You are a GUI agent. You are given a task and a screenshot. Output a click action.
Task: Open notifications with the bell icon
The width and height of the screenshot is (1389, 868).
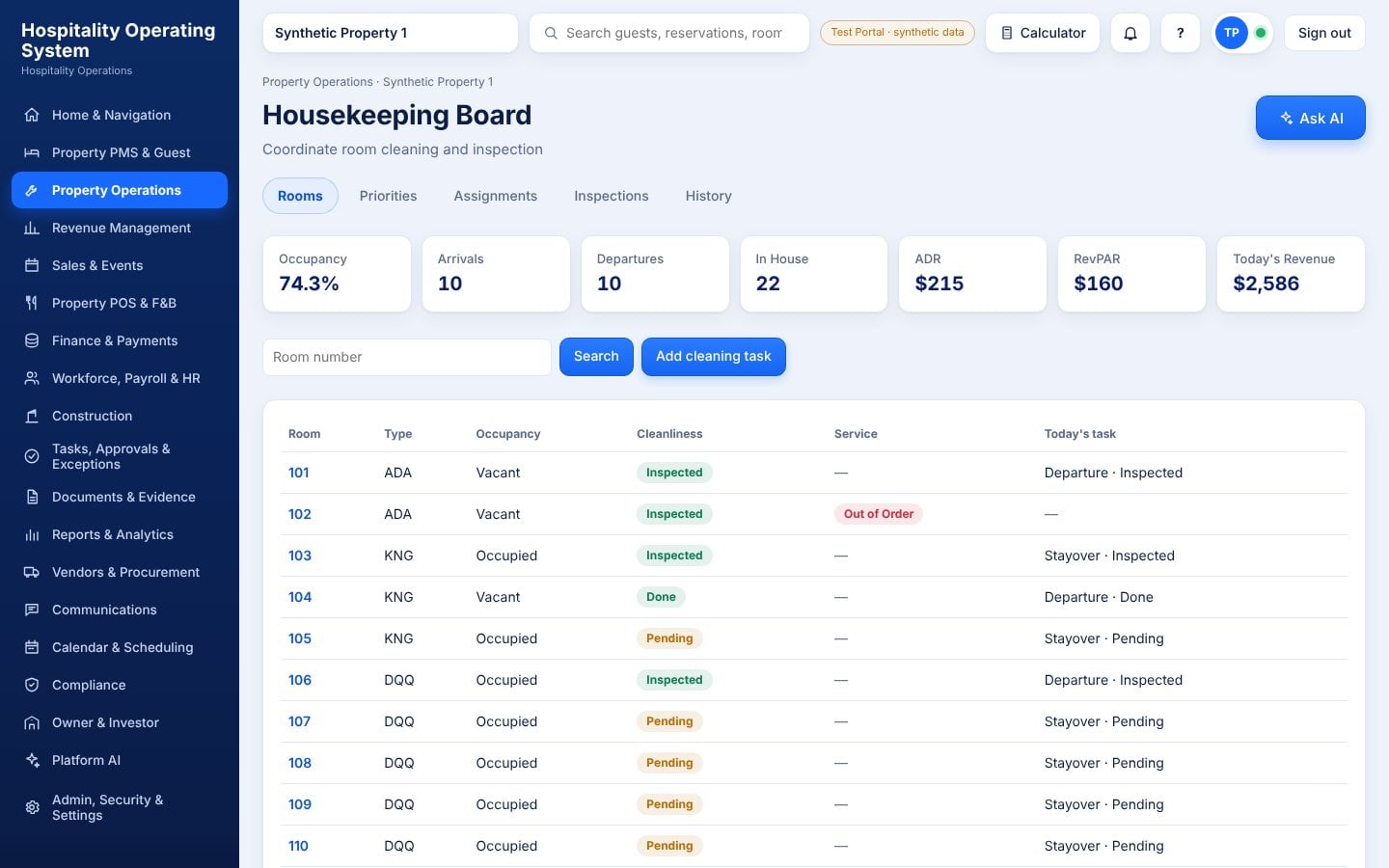(x=1130, y=33)
